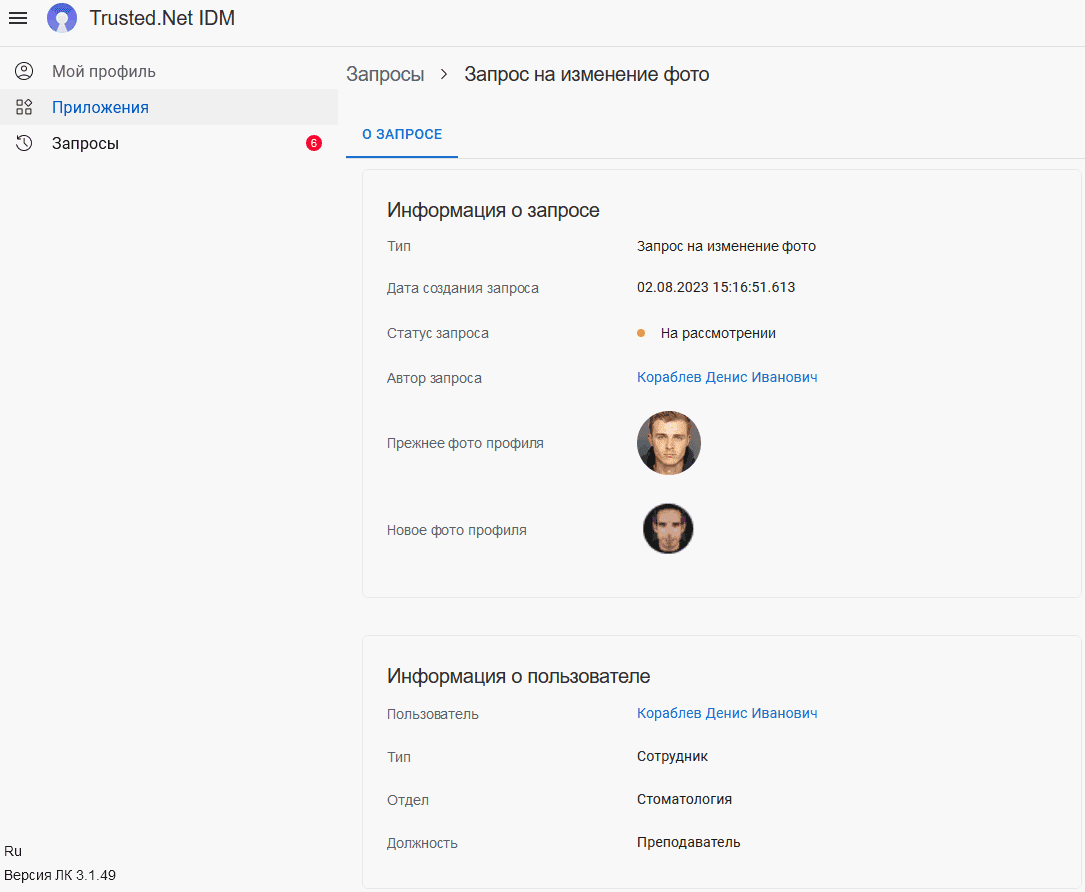Click the label Новое фото профиля

point(456,531)
